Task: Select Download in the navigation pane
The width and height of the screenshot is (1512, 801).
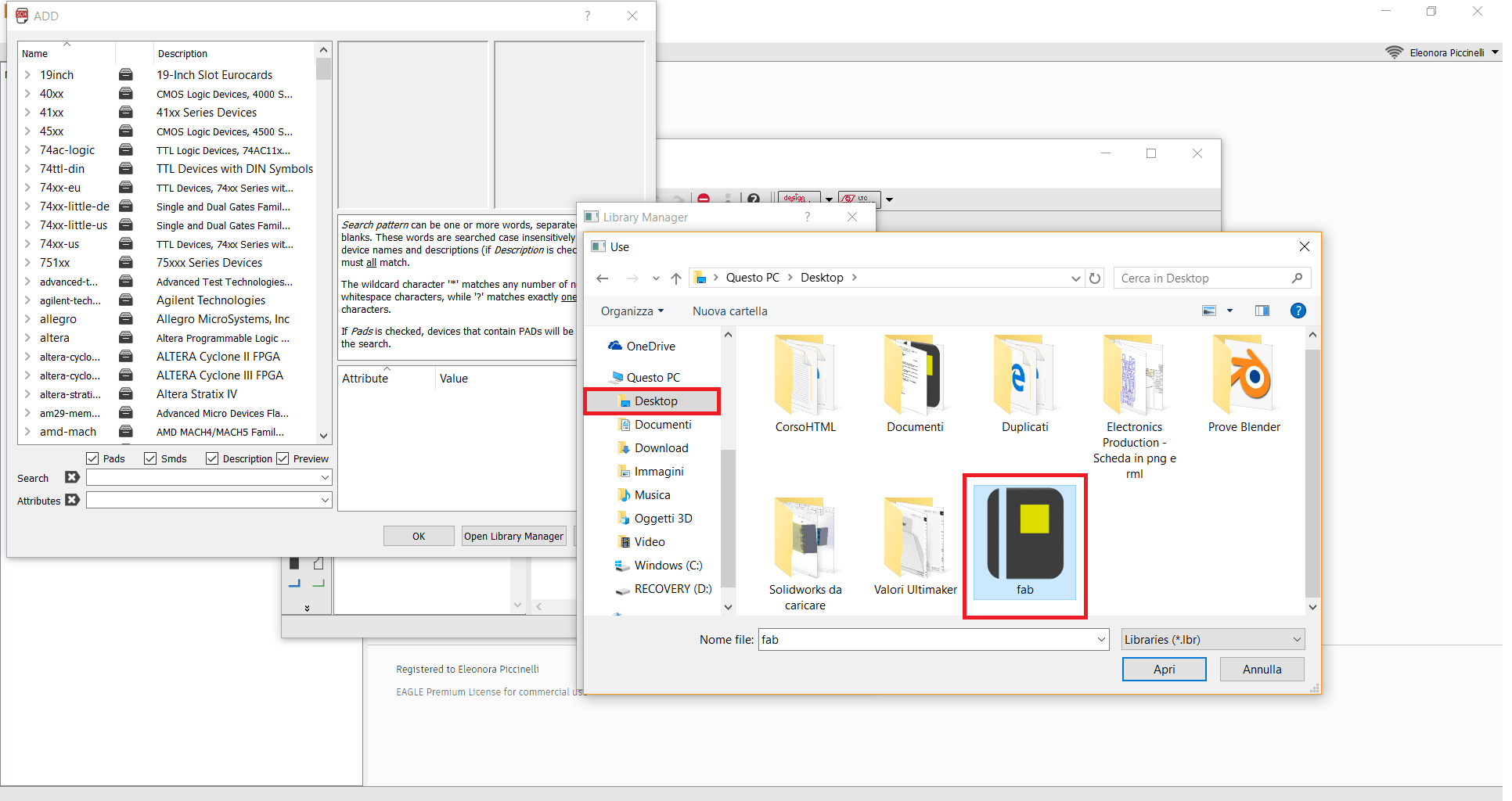Action: pos(661,447)
